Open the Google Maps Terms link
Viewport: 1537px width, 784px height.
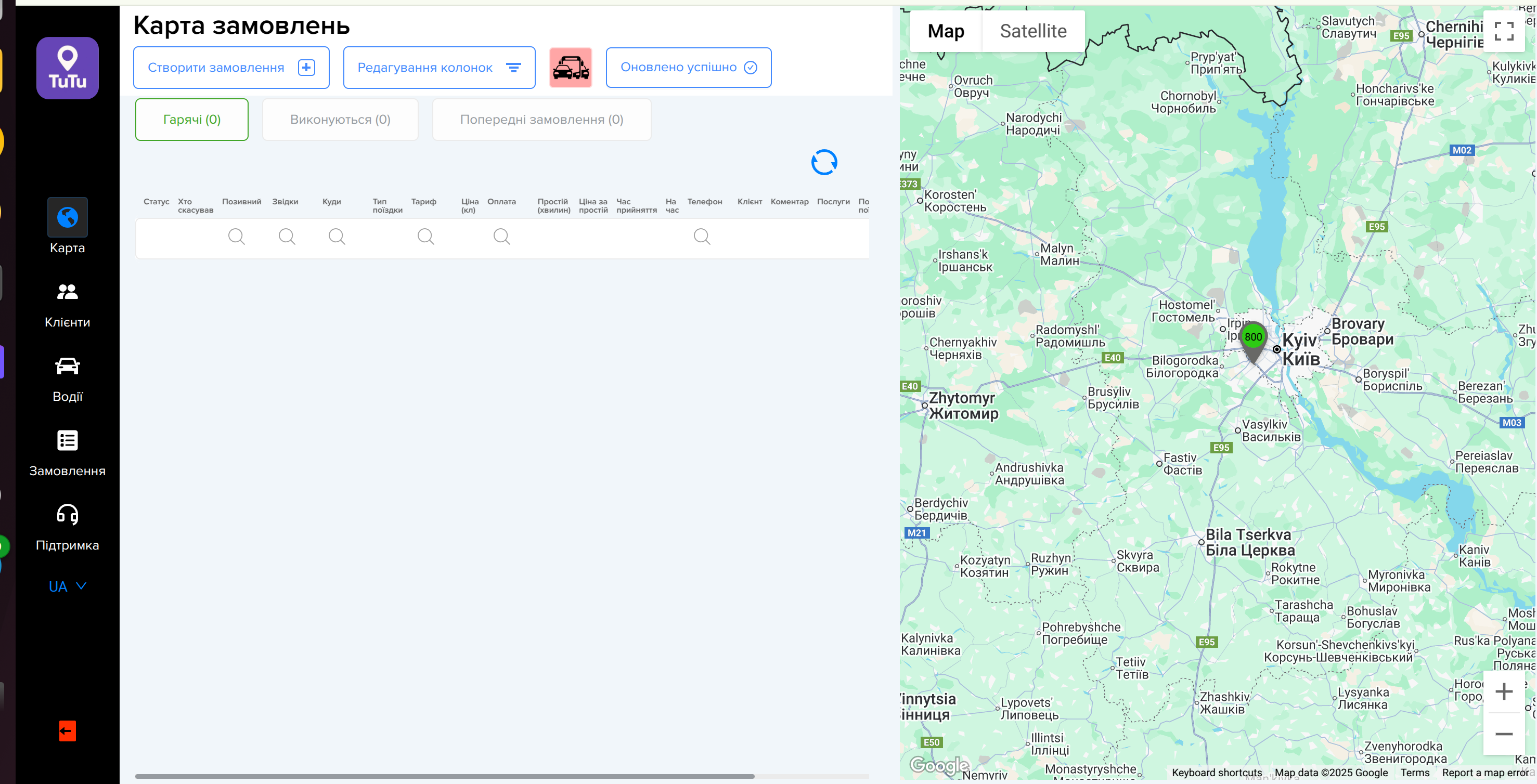(x=1415, y=772)
